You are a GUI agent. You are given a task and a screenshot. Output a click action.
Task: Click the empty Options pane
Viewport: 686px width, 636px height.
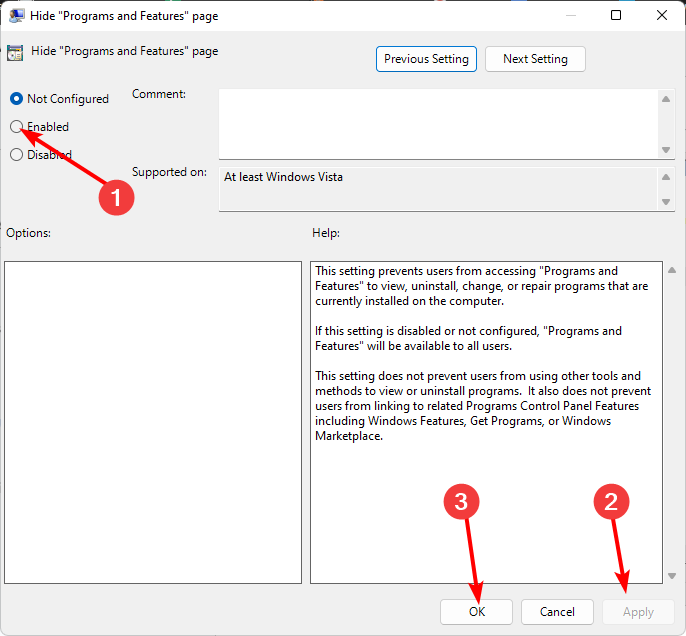(x=153, y=422)
